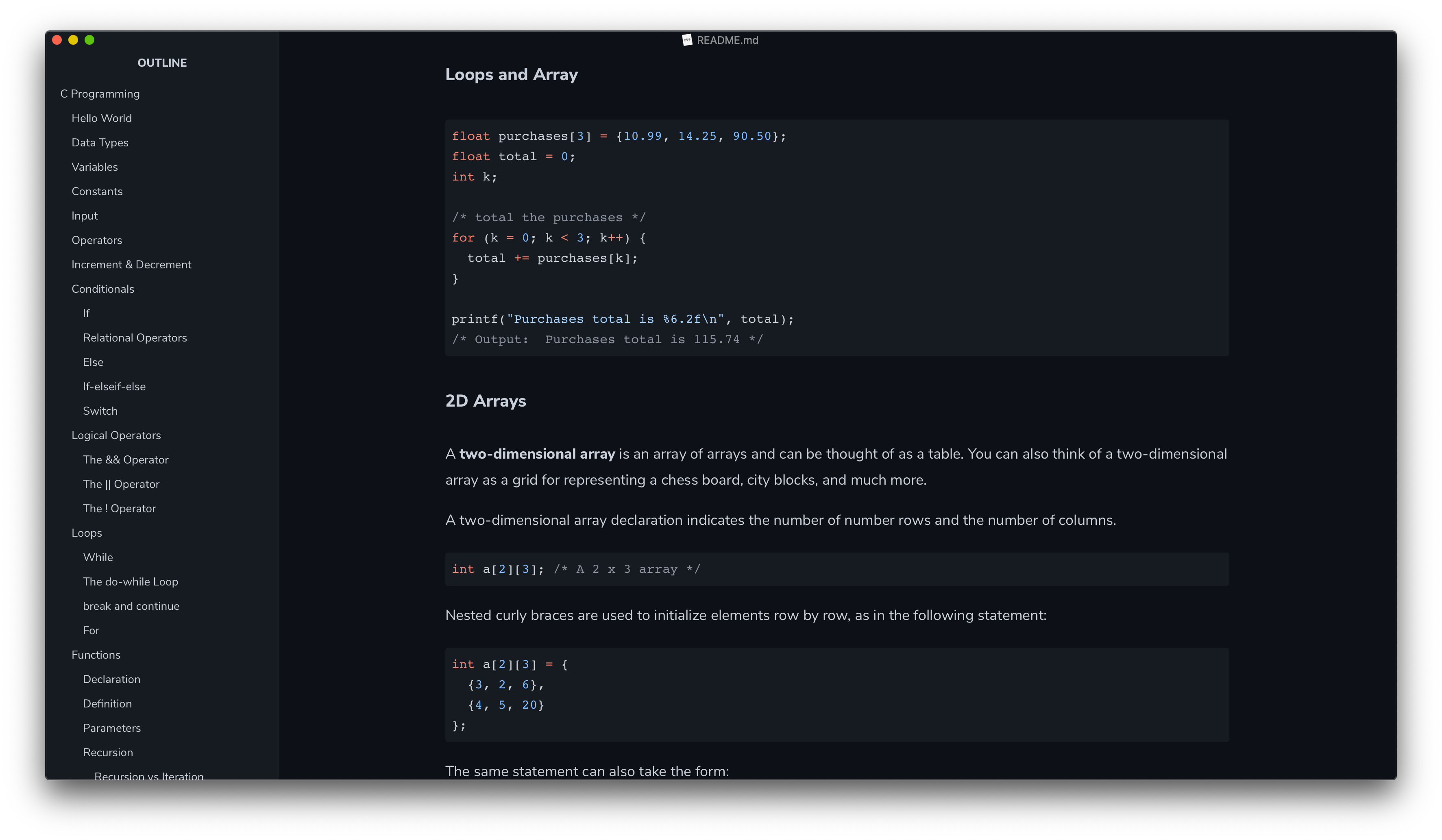
Task: Go to The && Operator entry
Action: tap(125, 460)
